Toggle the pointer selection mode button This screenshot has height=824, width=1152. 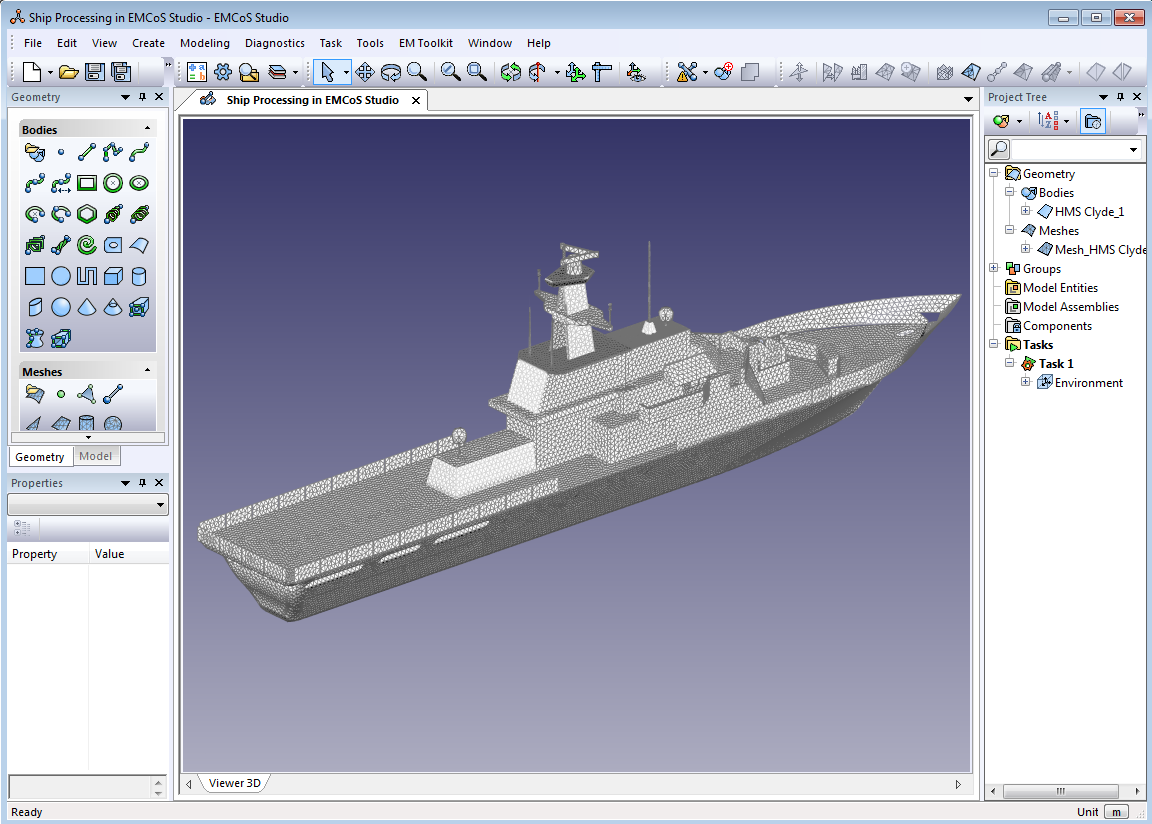(x=326, y=72)
